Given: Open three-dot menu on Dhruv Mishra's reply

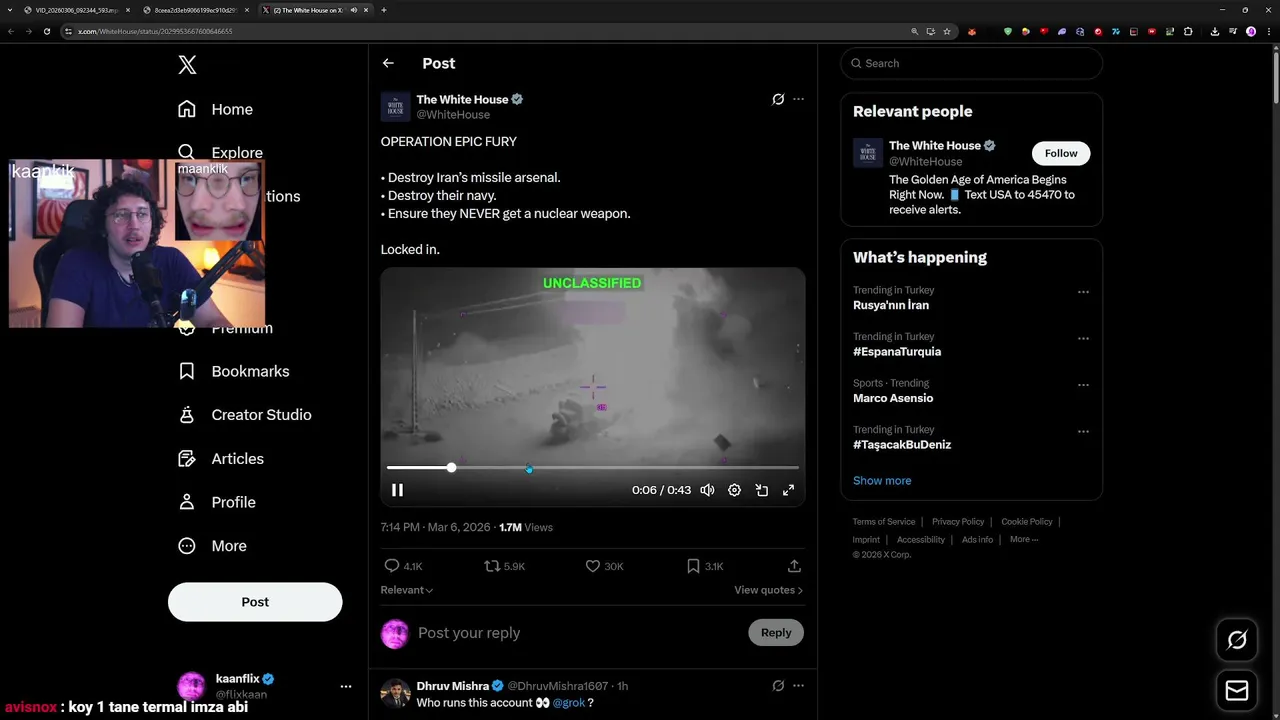Looking at the screenshot, I should (798, 686).
